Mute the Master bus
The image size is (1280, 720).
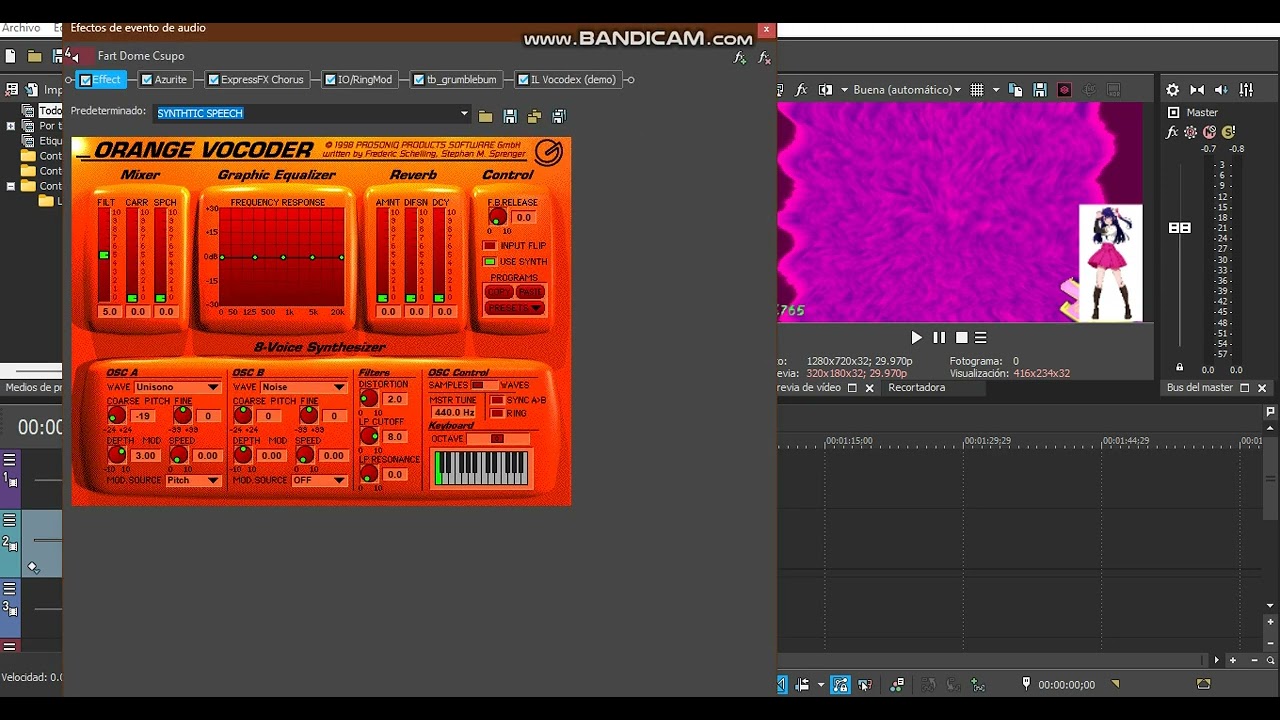pos(1209,132)
